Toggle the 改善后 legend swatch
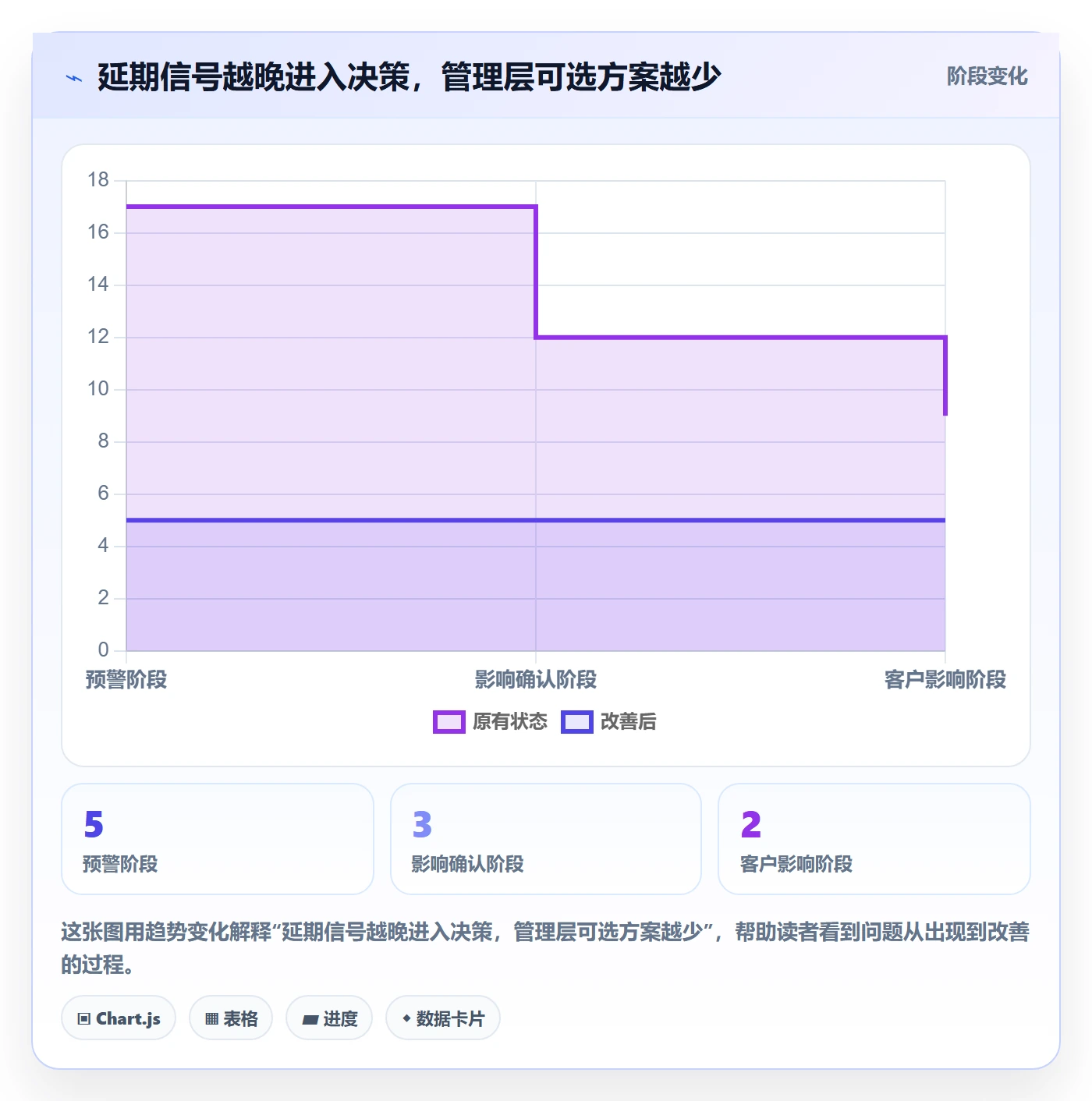The width and height of the screenshot is (1092, 1101). pos(577,722)
